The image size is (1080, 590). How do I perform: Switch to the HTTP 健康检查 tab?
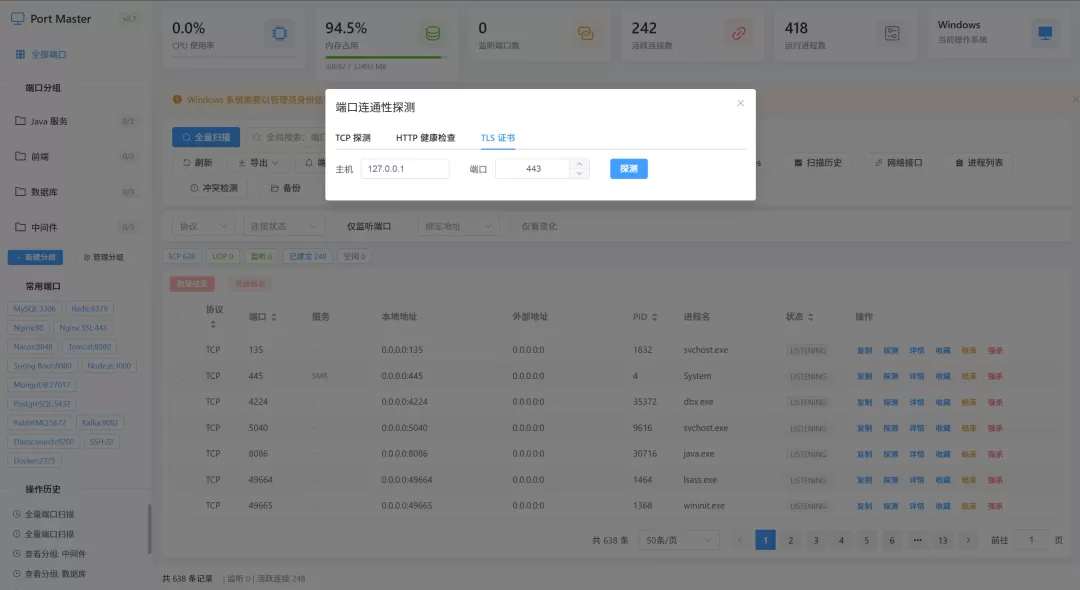[426, 138]
